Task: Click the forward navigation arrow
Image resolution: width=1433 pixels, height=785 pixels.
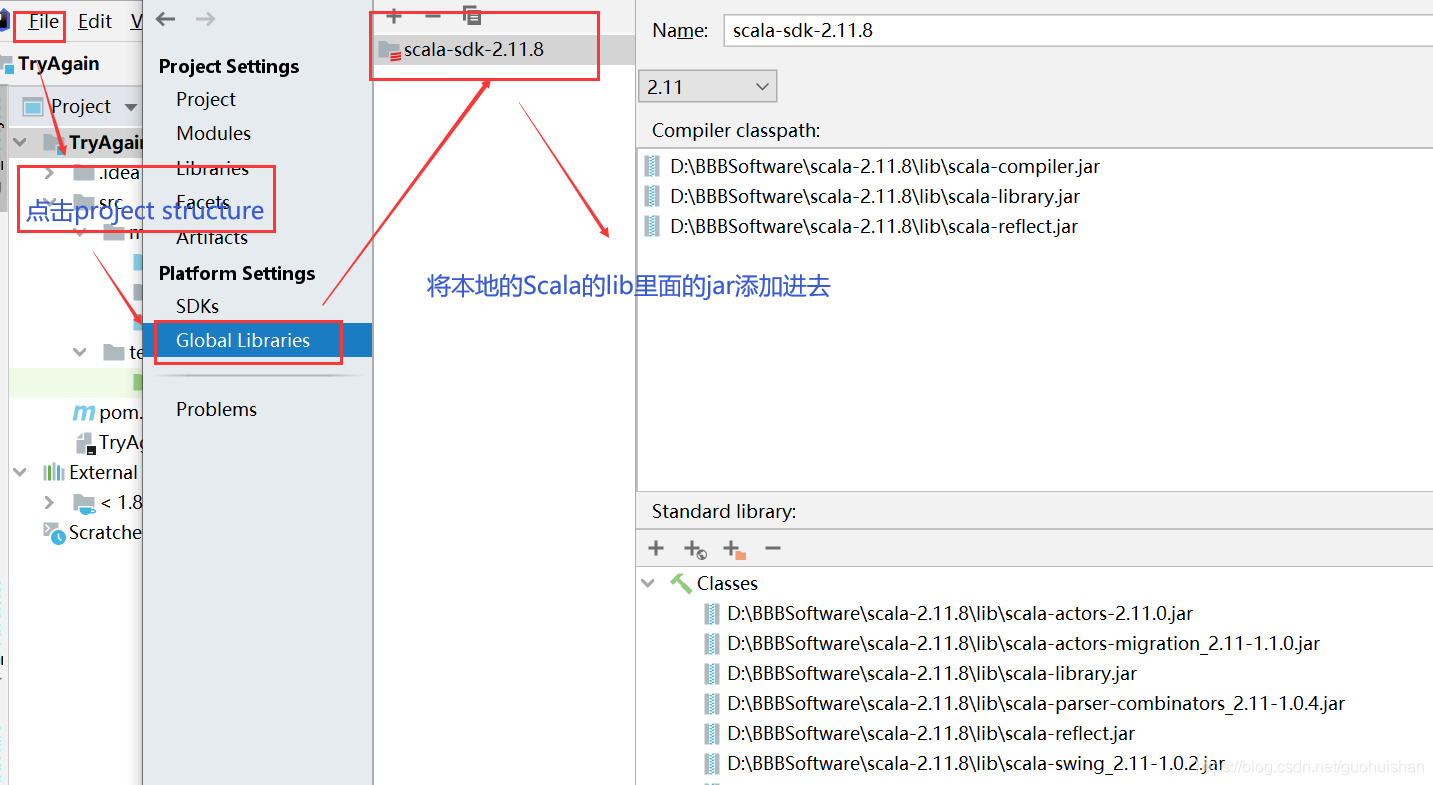Action: pos(205,19)
